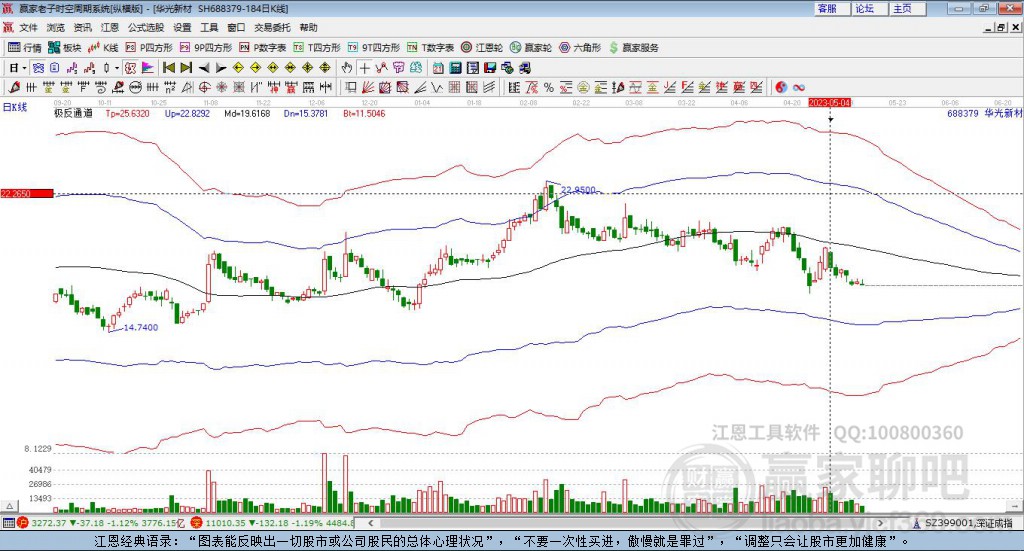Screen dimensions: 1024x551
Task: Toggle the crosshair cursor tool
Action: pos(365,68)
